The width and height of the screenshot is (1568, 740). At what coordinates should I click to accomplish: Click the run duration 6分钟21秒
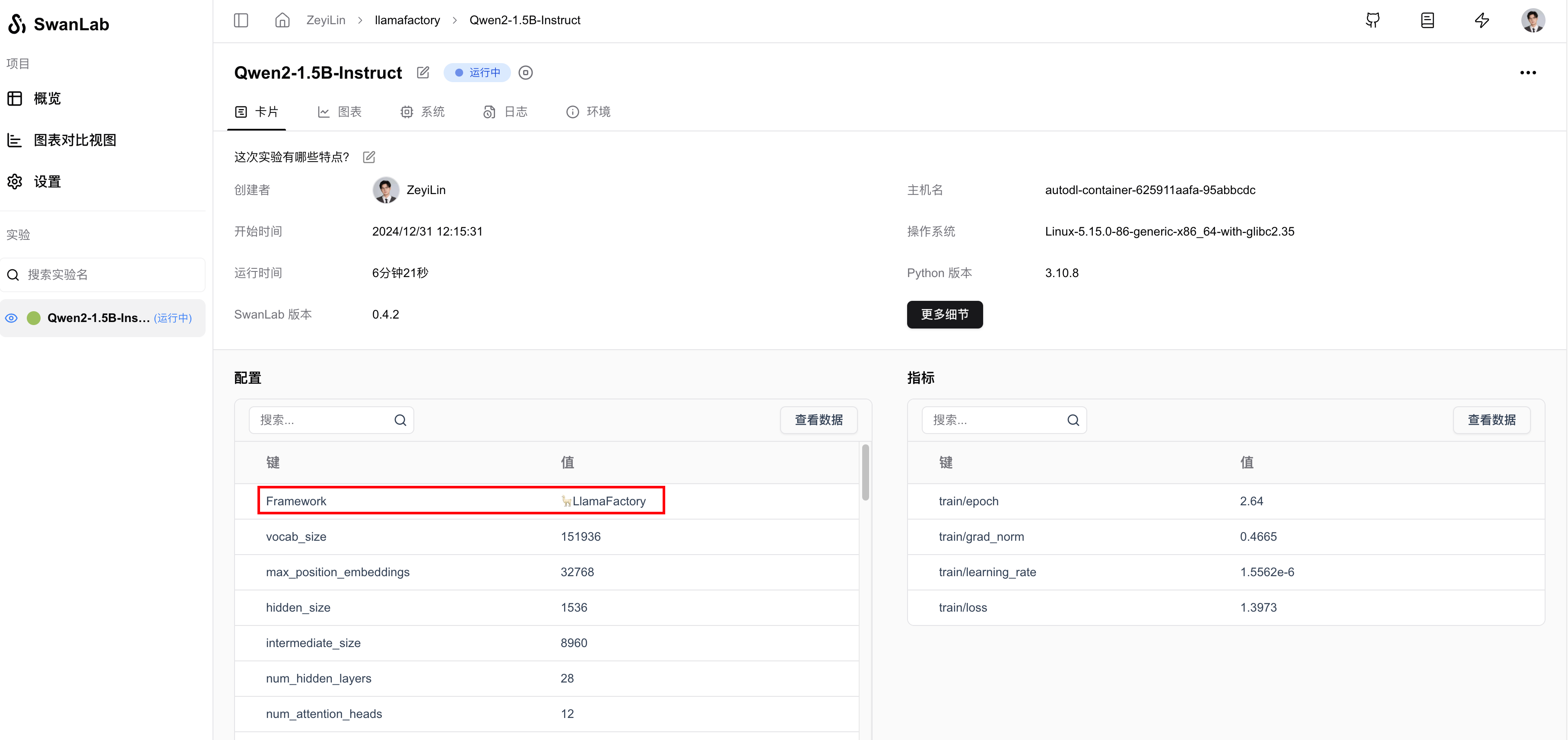point(400,273)
